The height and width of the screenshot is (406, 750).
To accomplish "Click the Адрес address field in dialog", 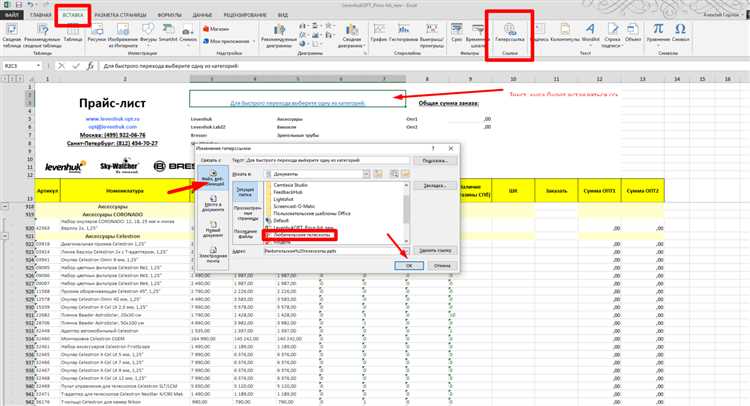I will click(336, 251).
